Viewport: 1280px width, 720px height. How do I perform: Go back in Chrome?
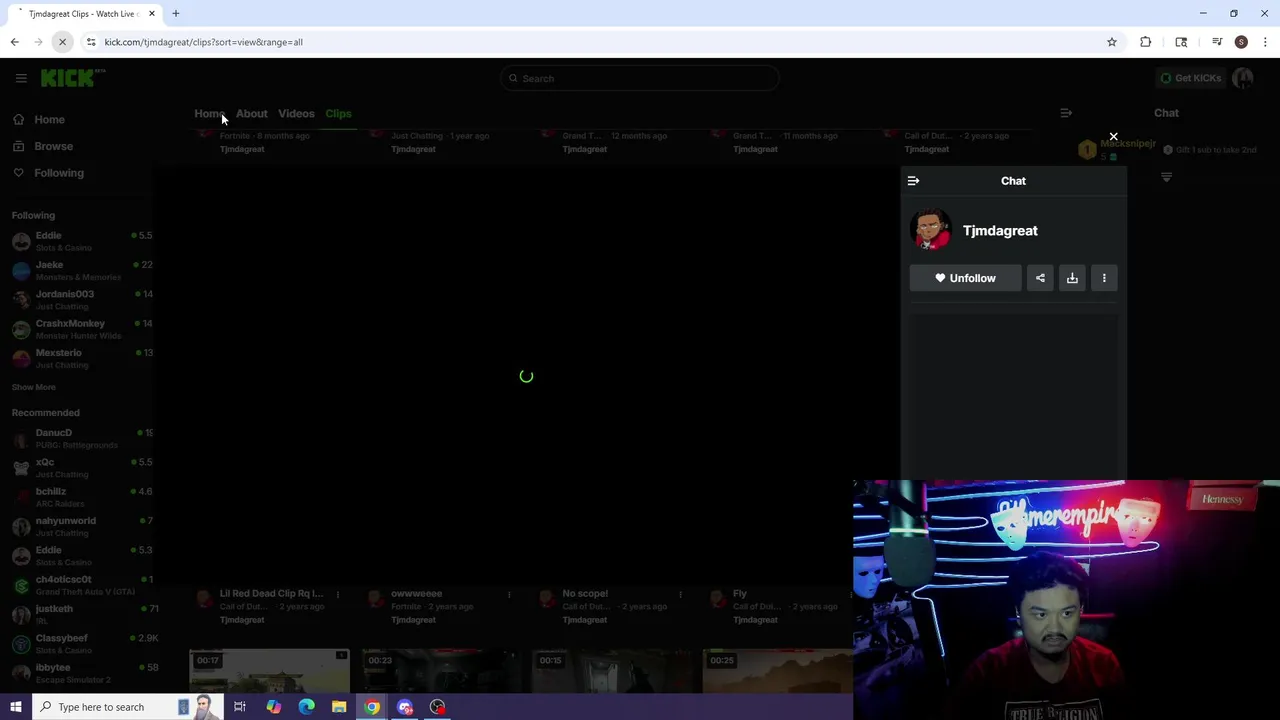(14, 42)
